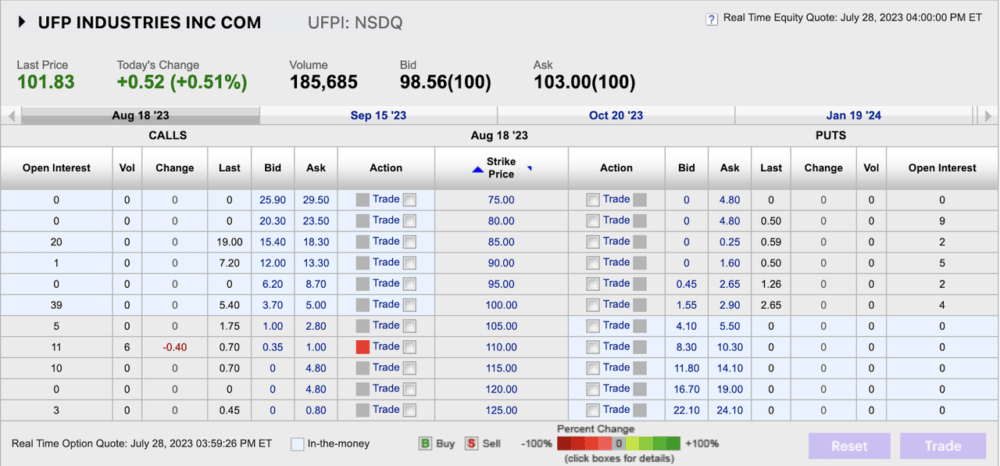
Task: Check the put checkbox for strike 95.00
Action: pyautogui.click(x=593, y=284)
